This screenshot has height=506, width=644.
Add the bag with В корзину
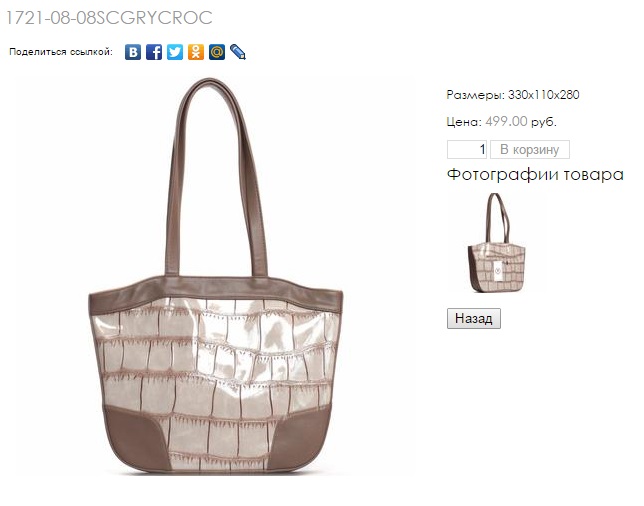point(530,150)
